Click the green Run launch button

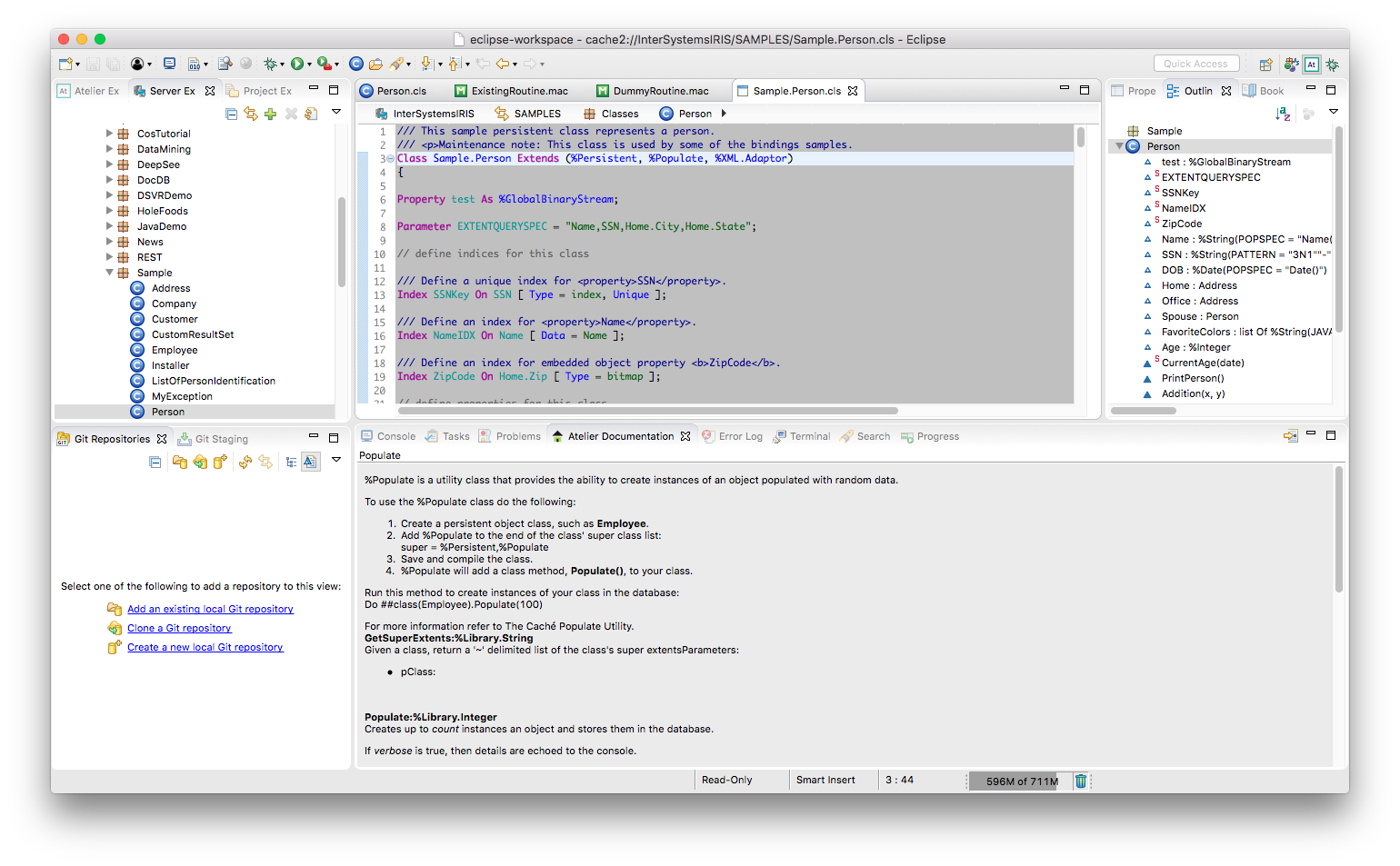tap(297, 64)
